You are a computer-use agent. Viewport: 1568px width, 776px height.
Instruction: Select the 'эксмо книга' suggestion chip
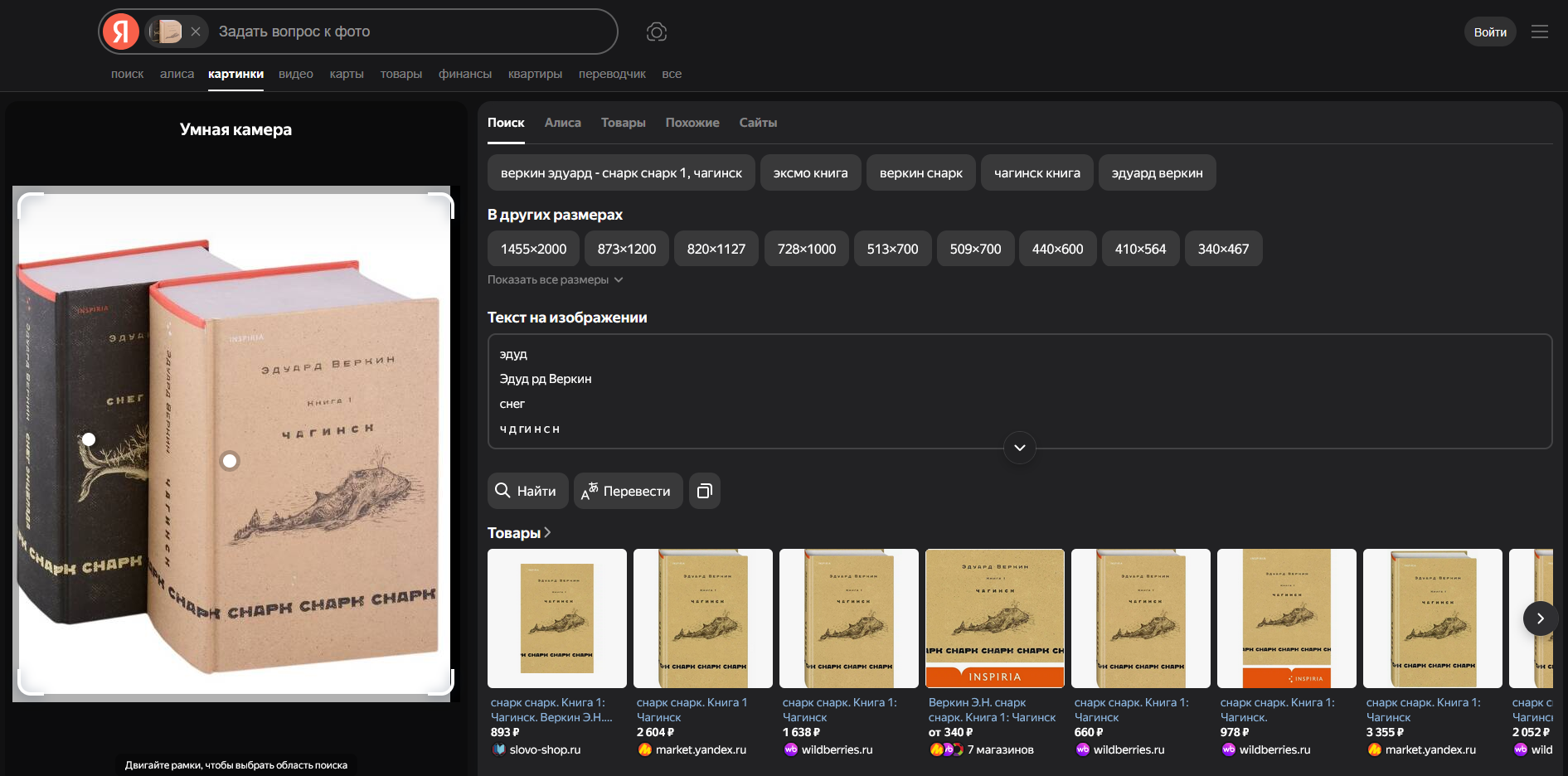coord(811,173)
